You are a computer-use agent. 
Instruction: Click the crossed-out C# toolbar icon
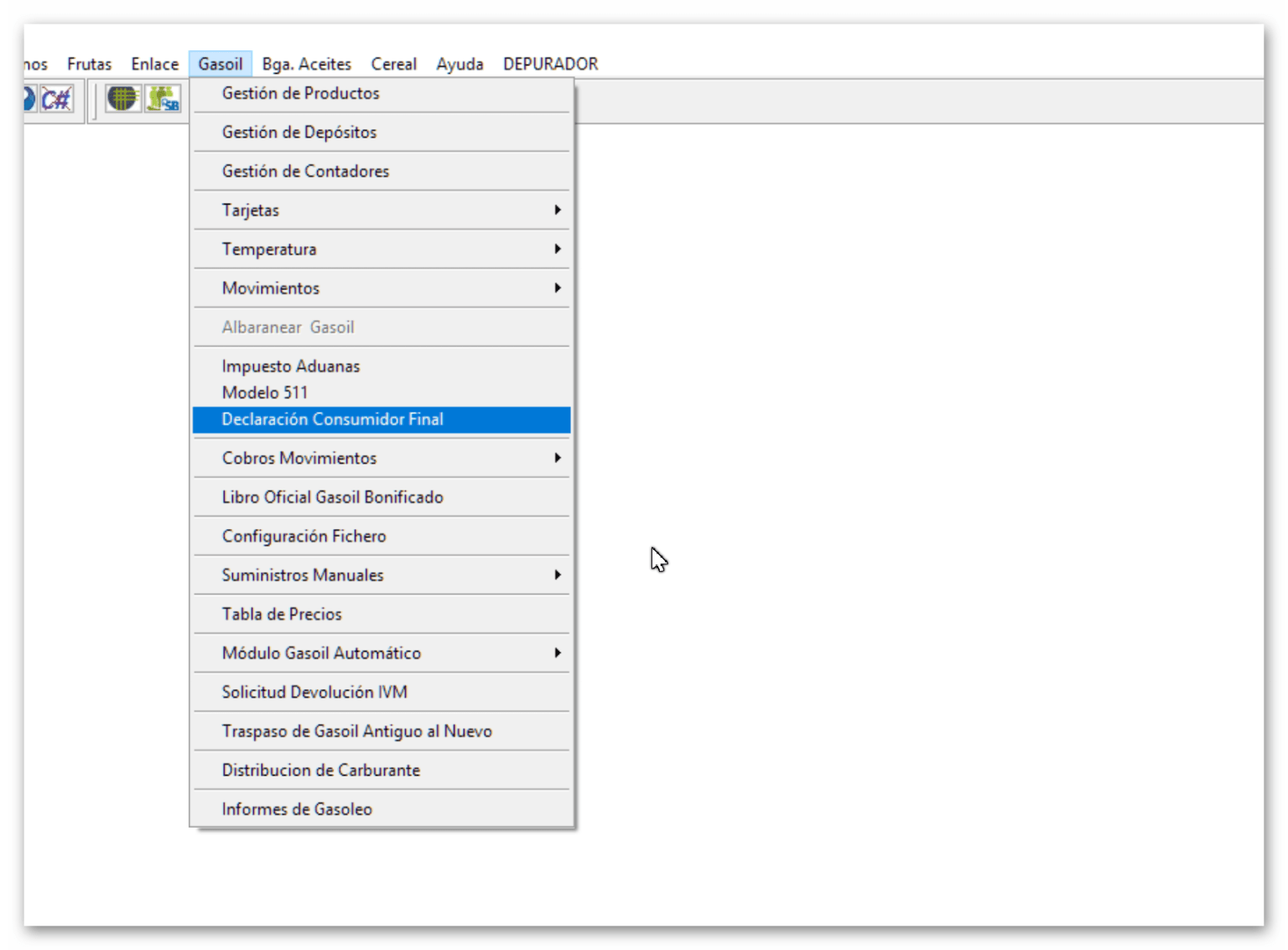[57, 100]
